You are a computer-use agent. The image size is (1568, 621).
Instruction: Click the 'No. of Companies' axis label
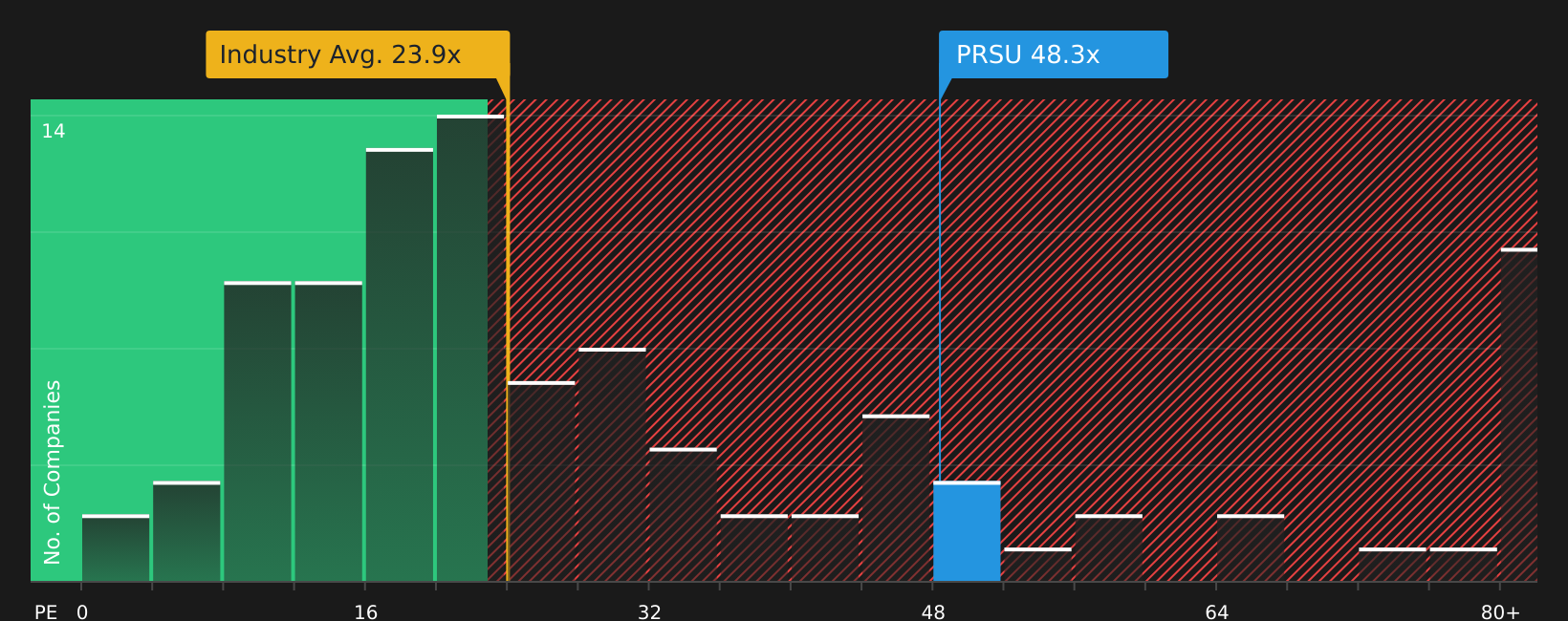pos(53,472)
